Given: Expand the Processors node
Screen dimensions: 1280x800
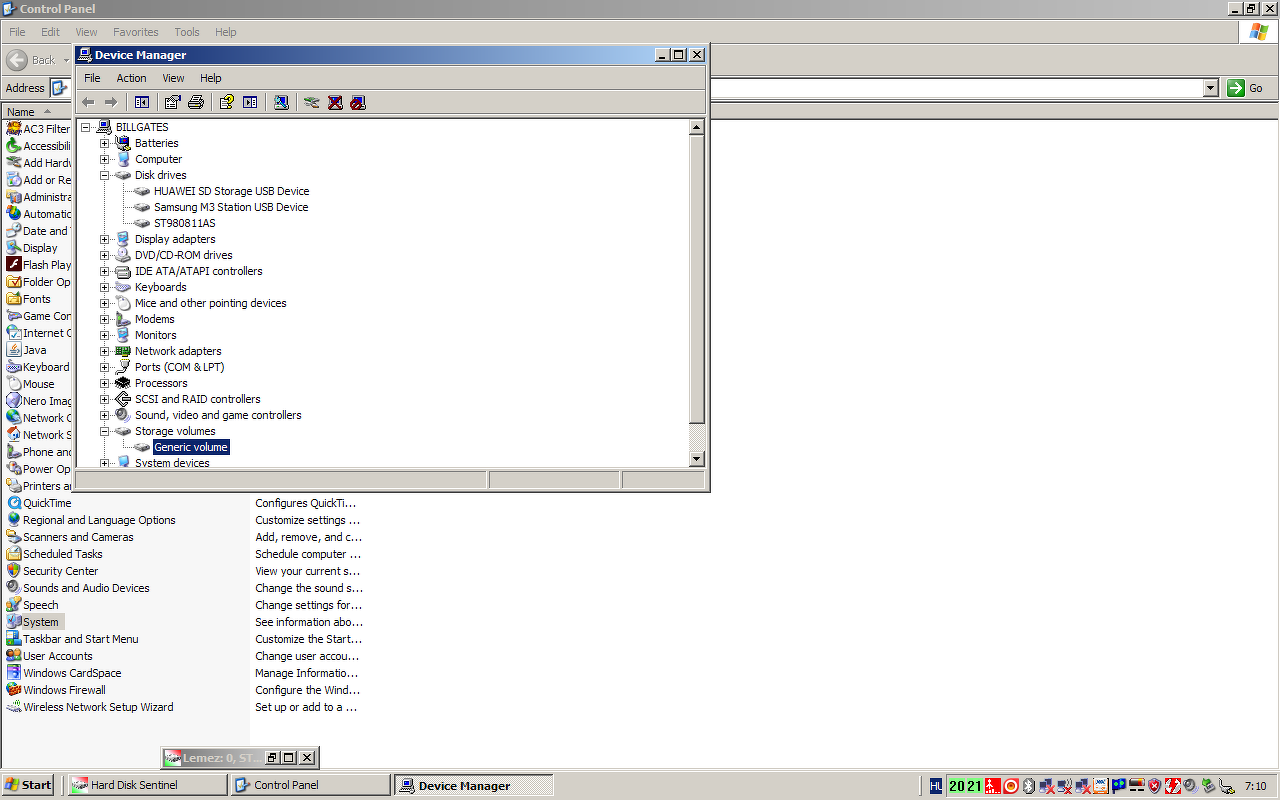Looking at the screenshot, I should [104, 383].
